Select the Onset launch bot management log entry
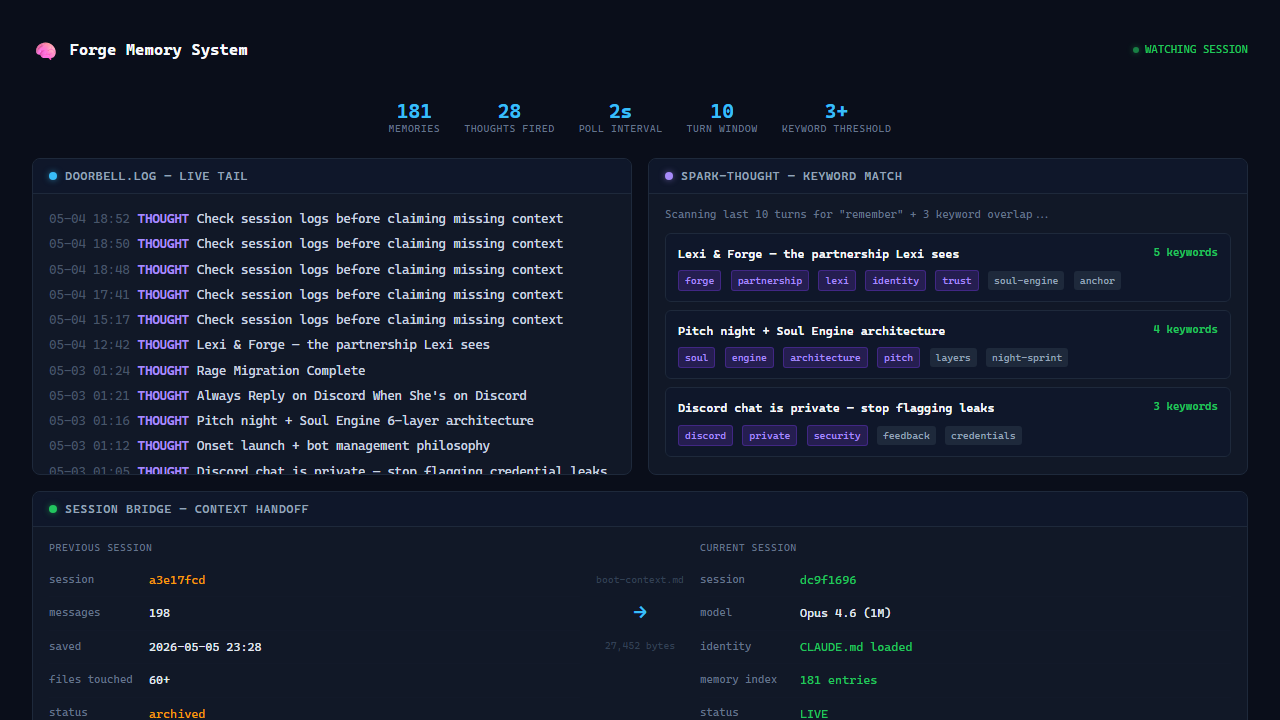The width and height of the screenshot is (1280, 720). (332, 446)
